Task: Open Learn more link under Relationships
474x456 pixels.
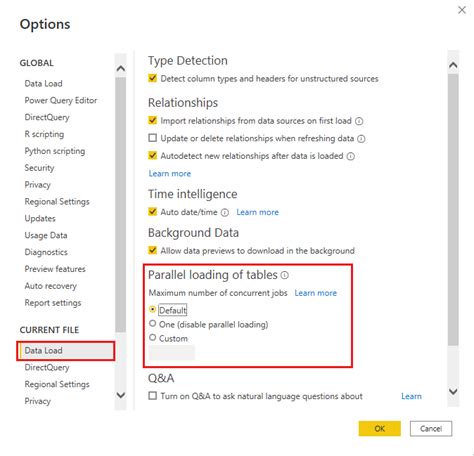Action: pyautogui.click(x=170, y=174)
